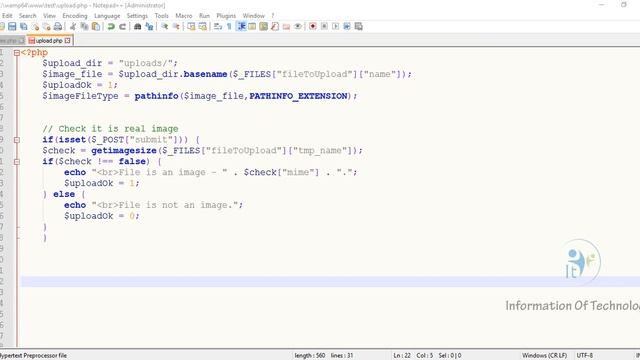Click the Paste clipboard icon

pos(96,27)
